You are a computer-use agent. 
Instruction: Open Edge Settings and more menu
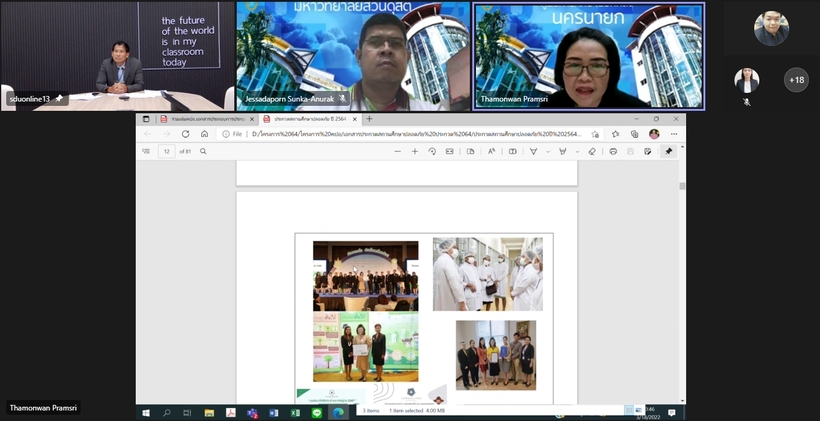click(674, 134)
